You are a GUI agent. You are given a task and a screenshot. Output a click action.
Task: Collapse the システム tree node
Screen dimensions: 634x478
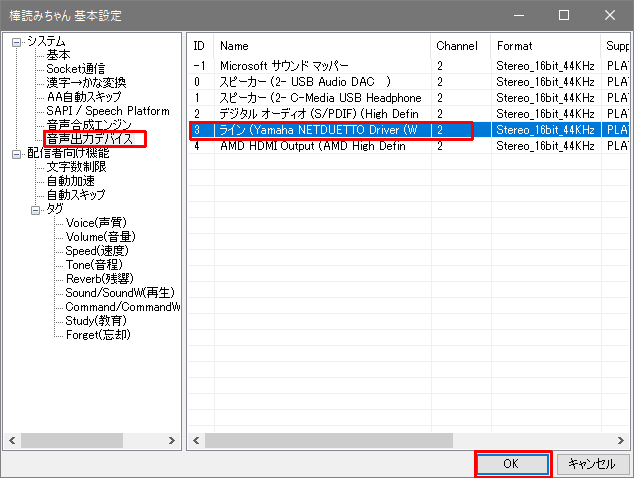pyautogui.click(x=16, y=42)
